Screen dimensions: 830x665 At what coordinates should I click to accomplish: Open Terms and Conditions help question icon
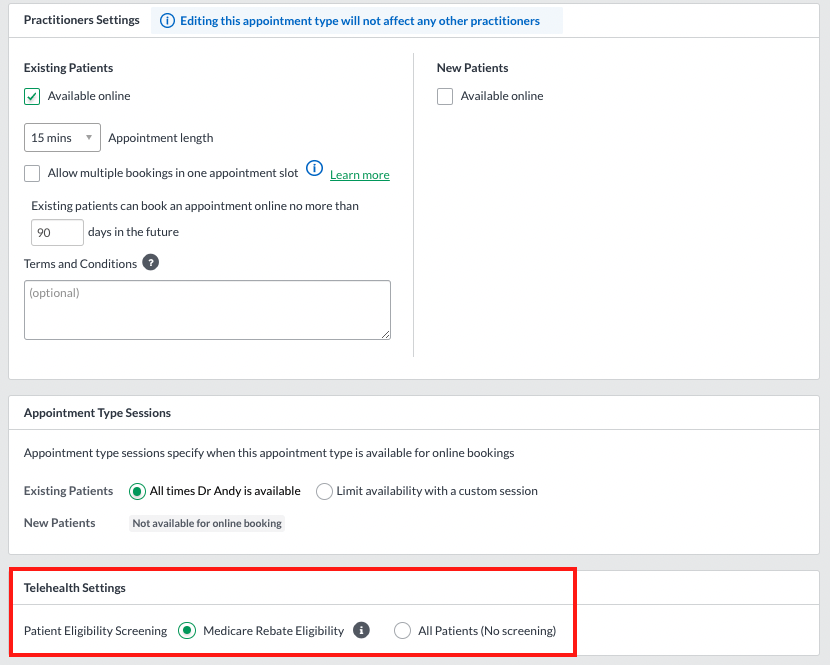coord(151,263)
